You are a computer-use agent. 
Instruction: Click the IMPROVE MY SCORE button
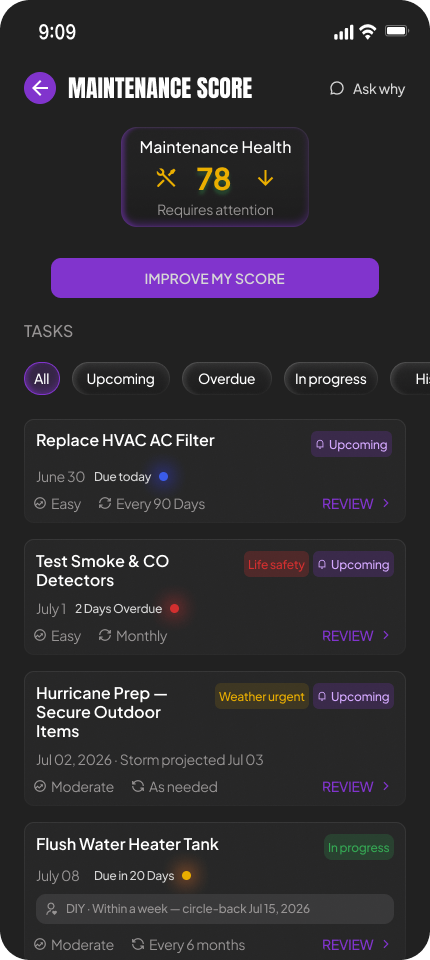point(215,278)
